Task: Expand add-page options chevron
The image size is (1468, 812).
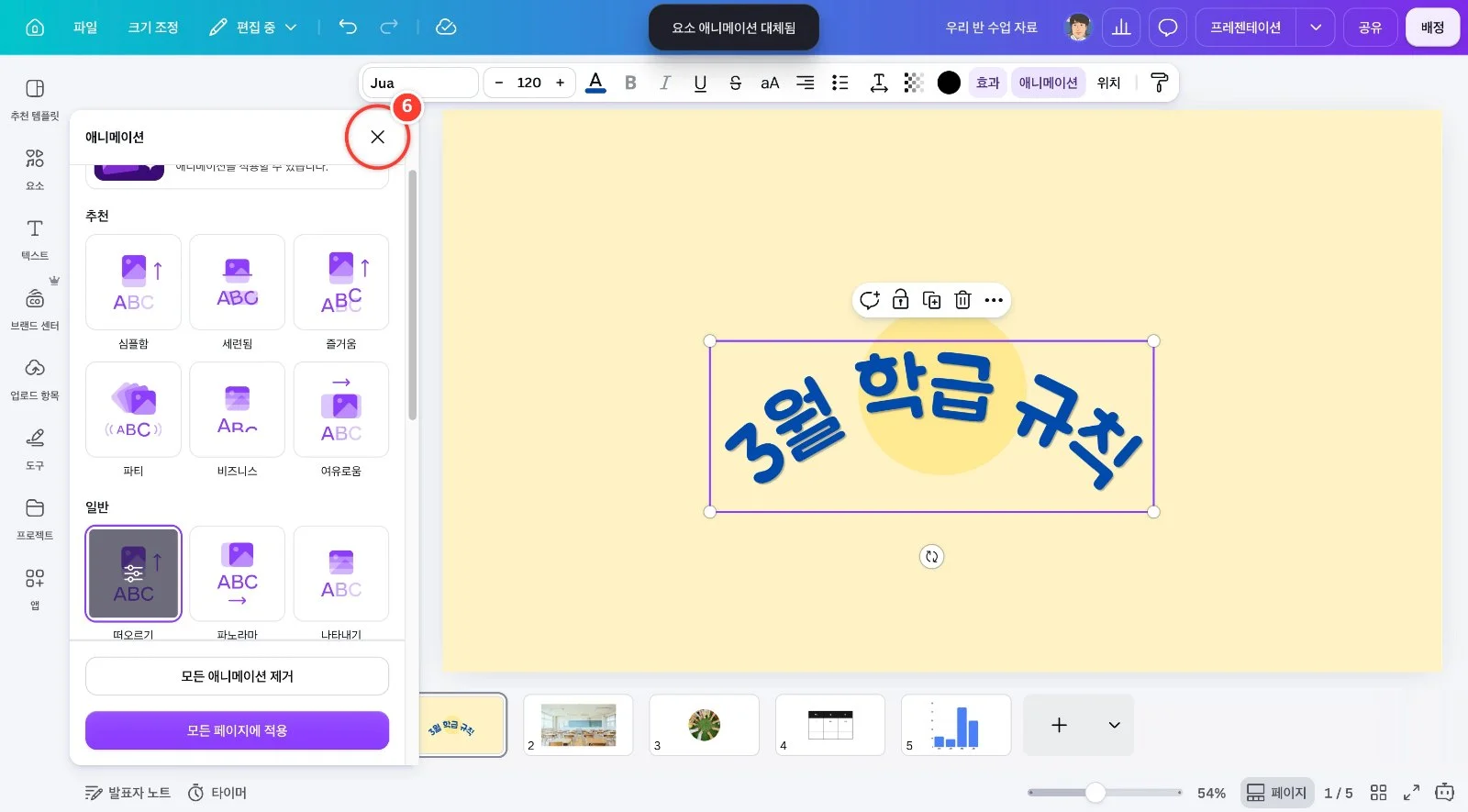Action: pos(1114,725)
